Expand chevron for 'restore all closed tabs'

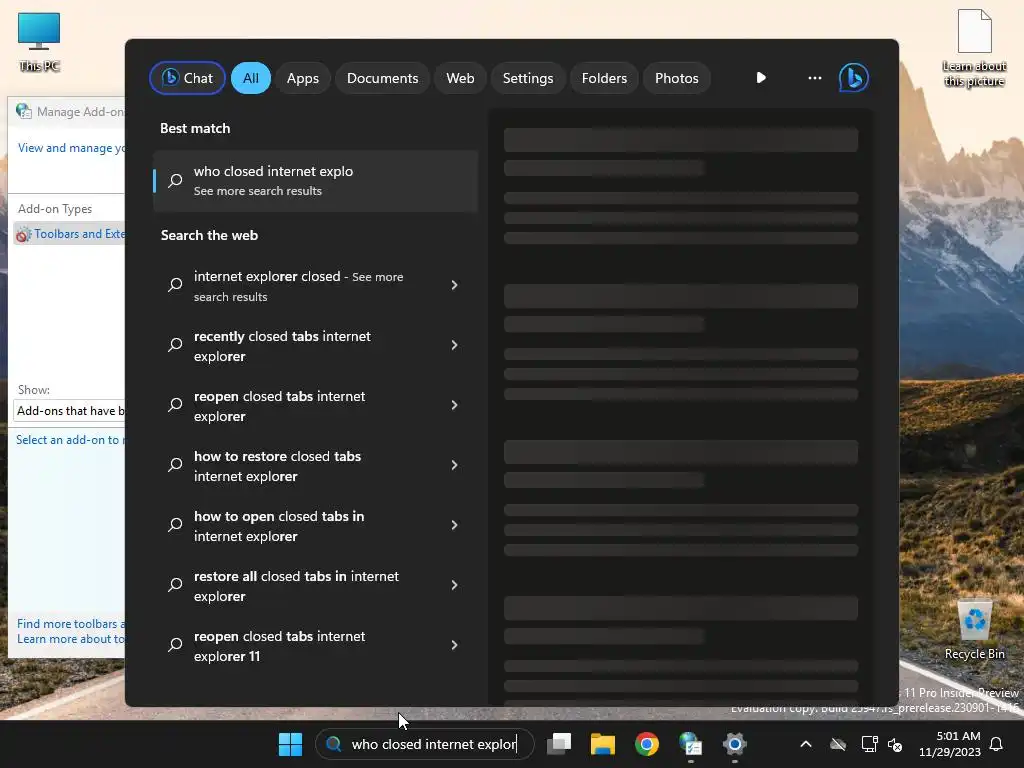455,585
